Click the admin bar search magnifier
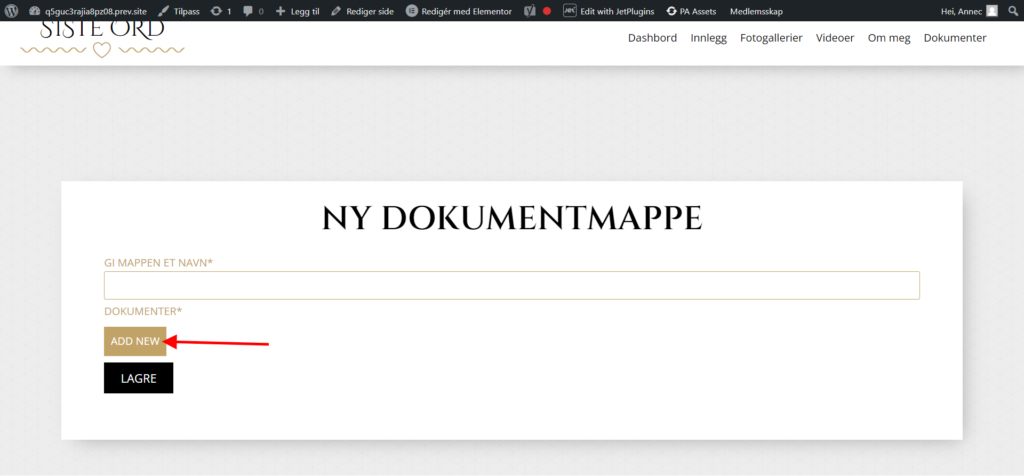 pyautogui.click(x=1013, y=11)
